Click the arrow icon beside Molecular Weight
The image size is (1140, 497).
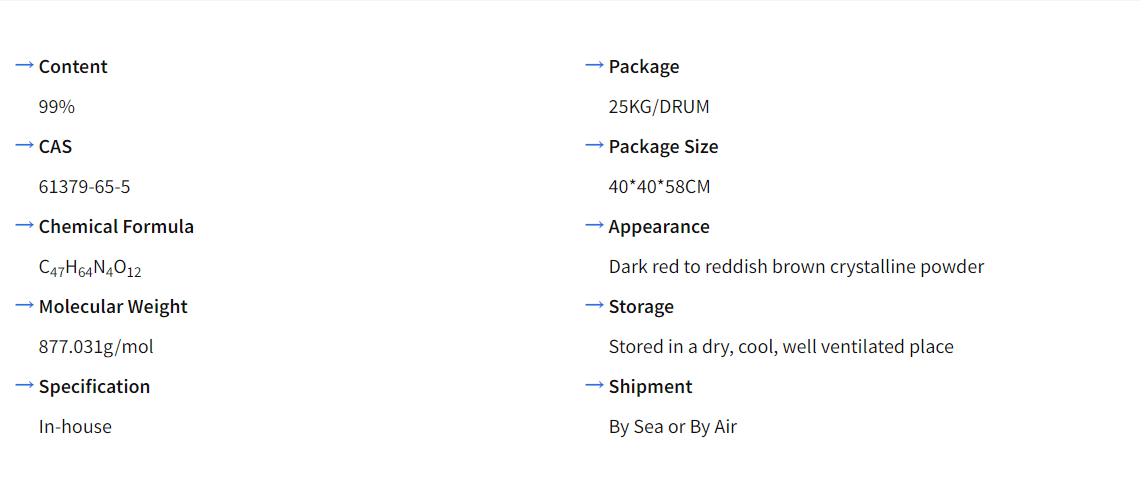pos(25,306)
